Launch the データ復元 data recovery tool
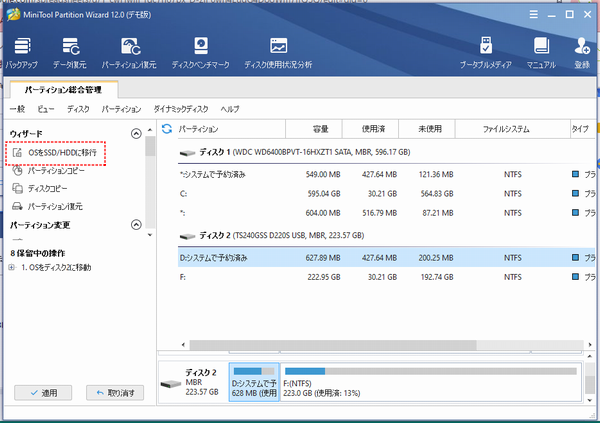 (x=70, y=53)
